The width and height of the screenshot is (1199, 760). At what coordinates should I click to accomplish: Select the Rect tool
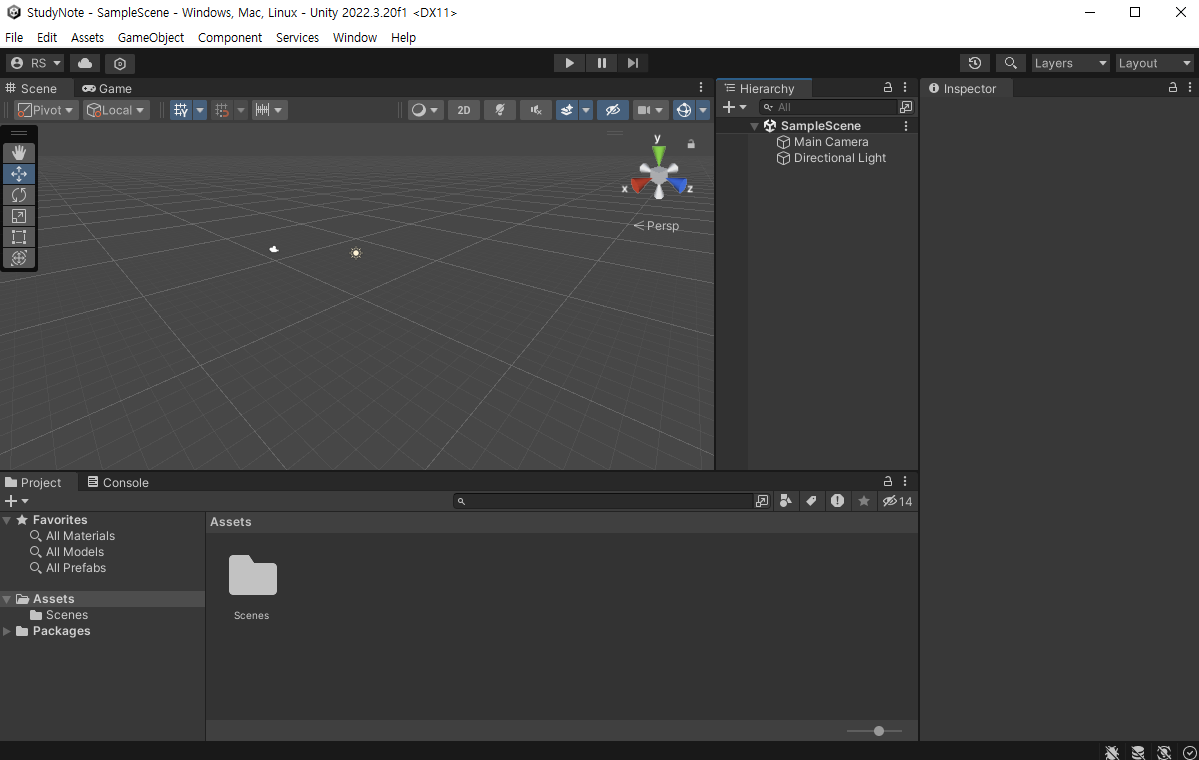[19, 237]
